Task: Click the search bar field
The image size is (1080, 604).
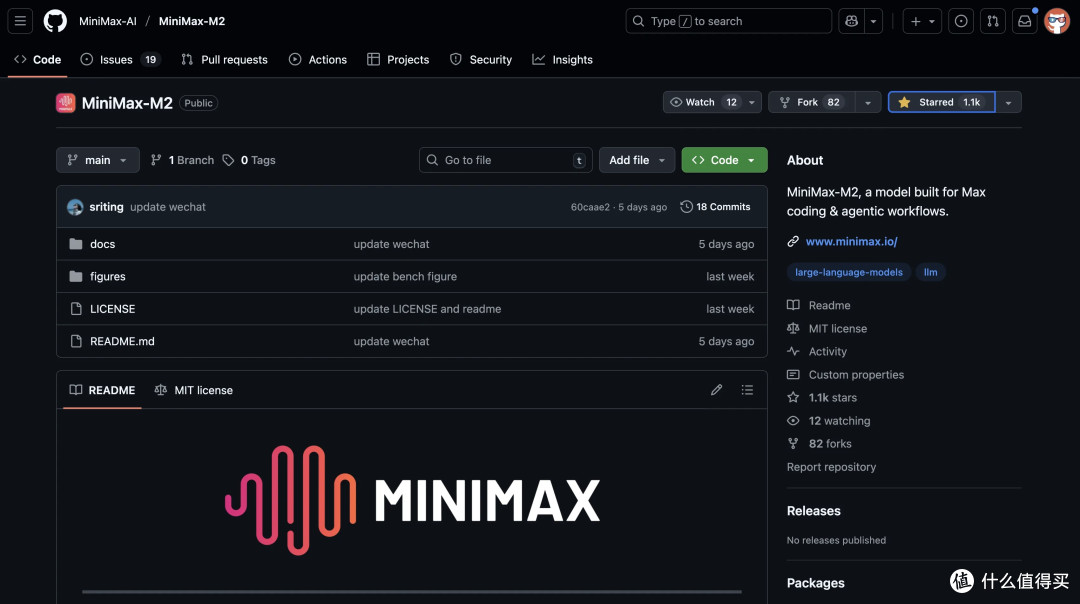Action: click(728, 21)
